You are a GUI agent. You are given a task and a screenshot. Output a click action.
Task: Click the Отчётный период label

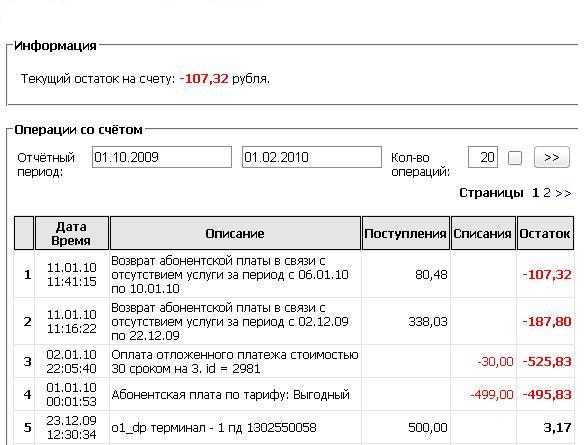46,165
